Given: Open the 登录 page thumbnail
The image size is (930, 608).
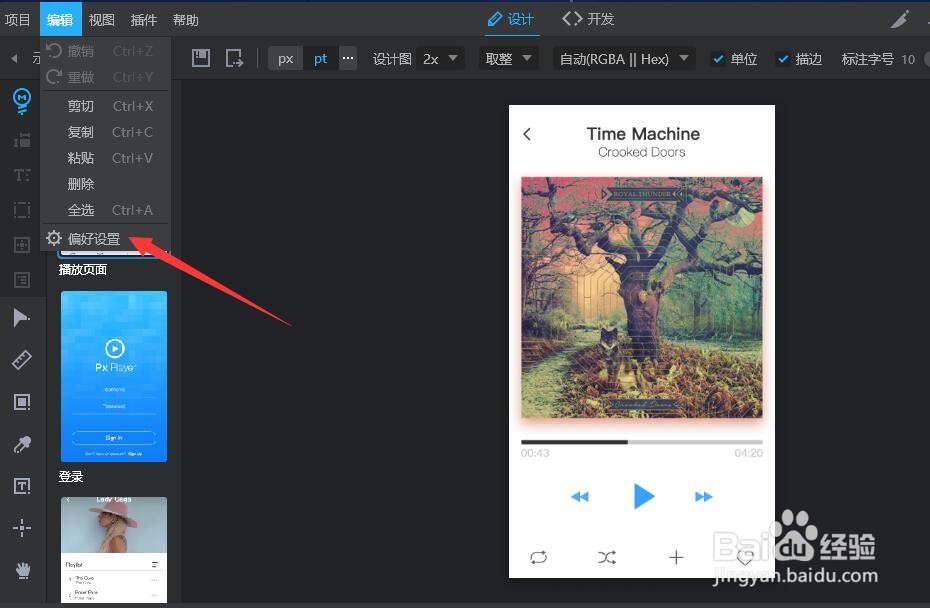Looking at the screenshot, I should coord(114,376).
